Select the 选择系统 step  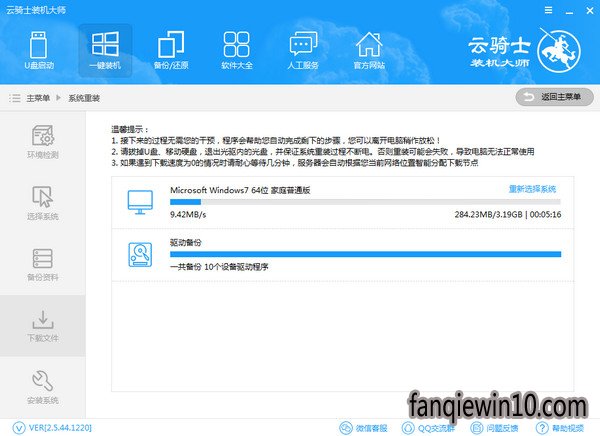(x=43, y=203)
